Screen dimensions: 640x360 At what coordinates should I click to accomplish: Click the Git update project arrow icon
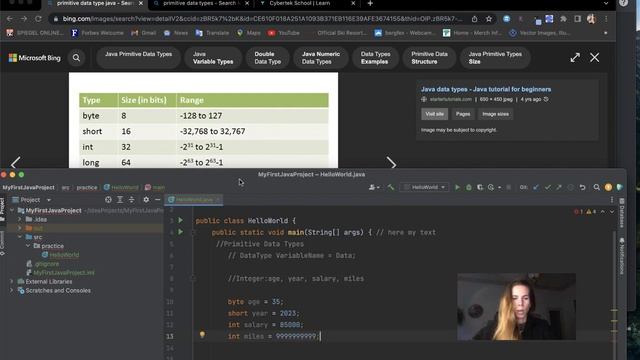click(536, 187)
